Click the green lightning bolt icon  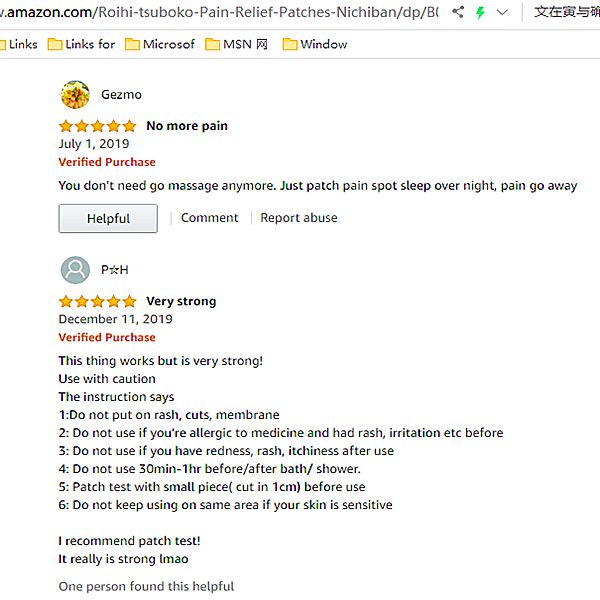[480, 12]
